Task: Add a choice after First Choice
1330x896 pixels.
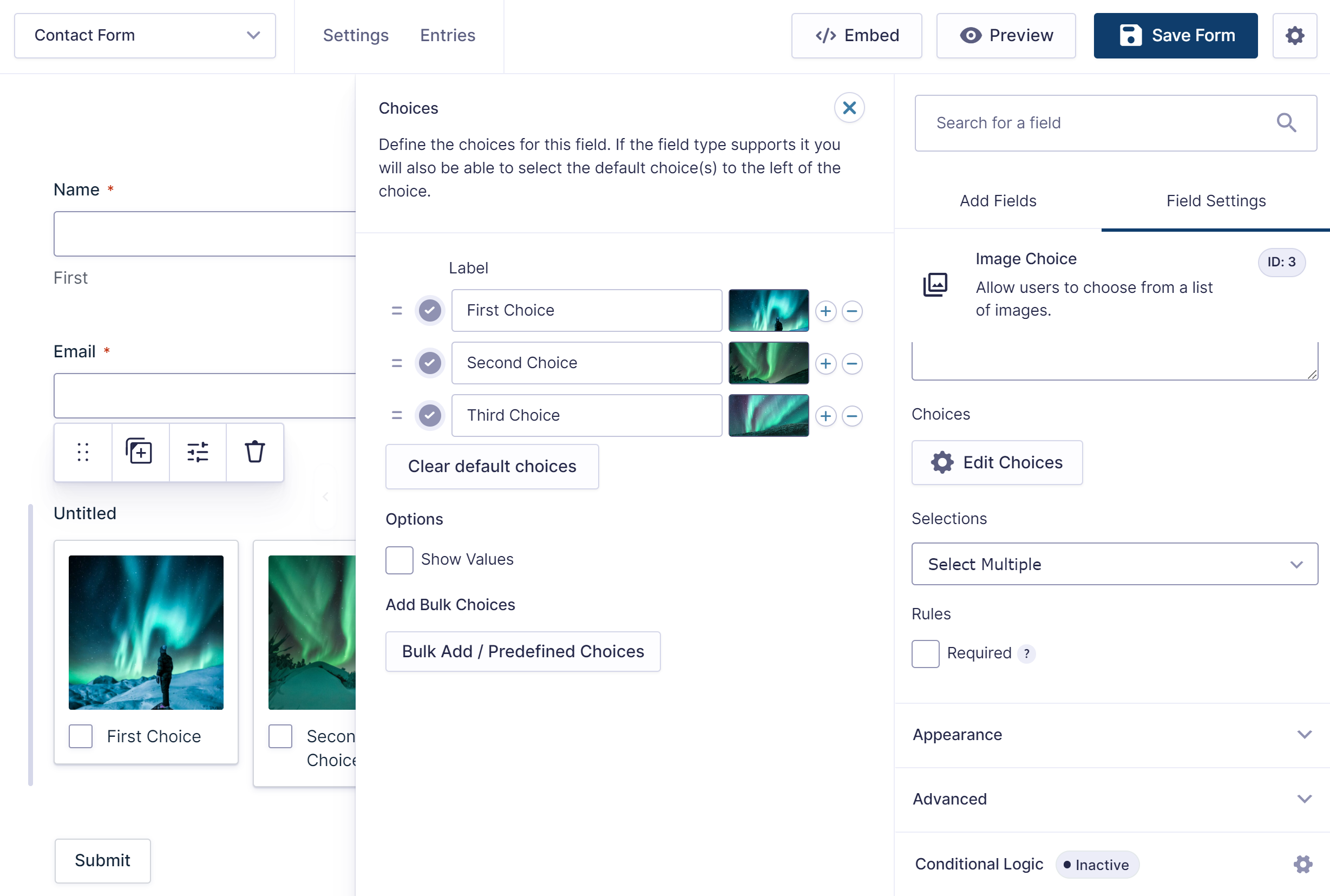Action: pos(825,311)
